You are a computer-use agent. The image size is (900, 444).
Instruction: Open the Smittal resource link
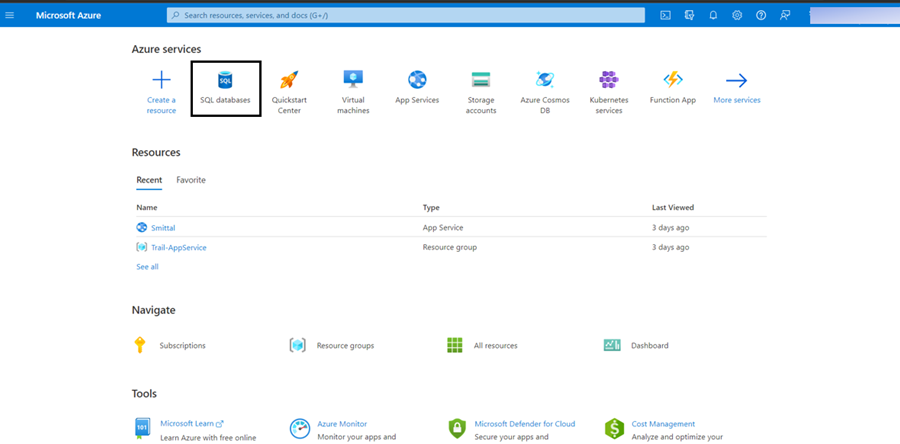coord(163,228)
